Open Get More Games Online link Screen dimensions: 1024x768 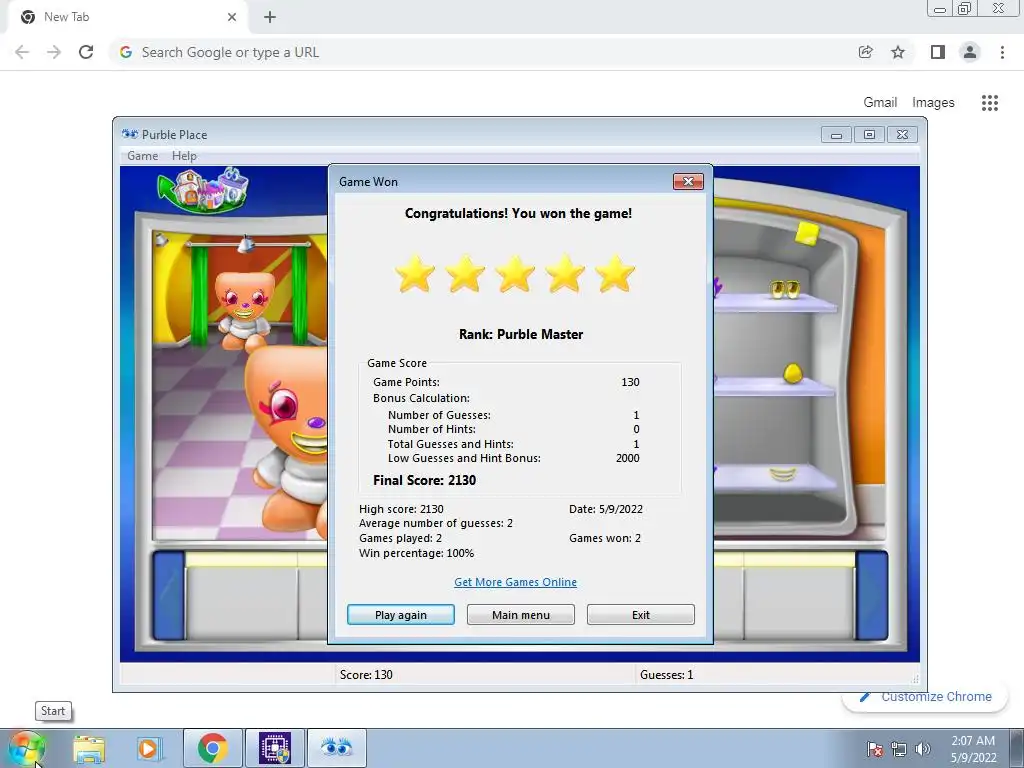(515, 582)
